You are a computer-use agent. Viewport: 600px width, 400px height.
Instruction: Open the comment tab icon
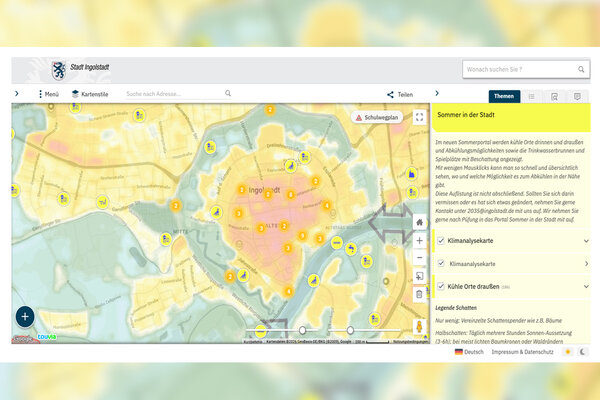point(577,96)
